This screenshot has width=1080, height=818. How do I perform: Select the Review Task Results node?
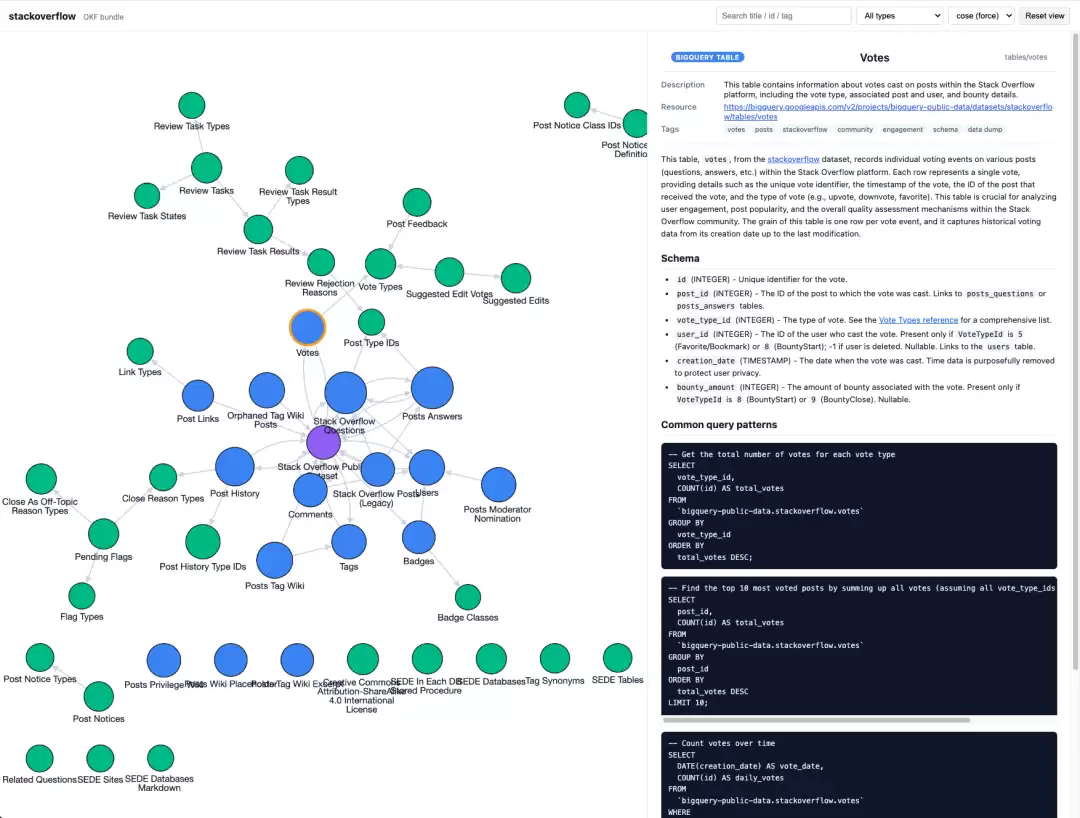click(x=258, y=229)
